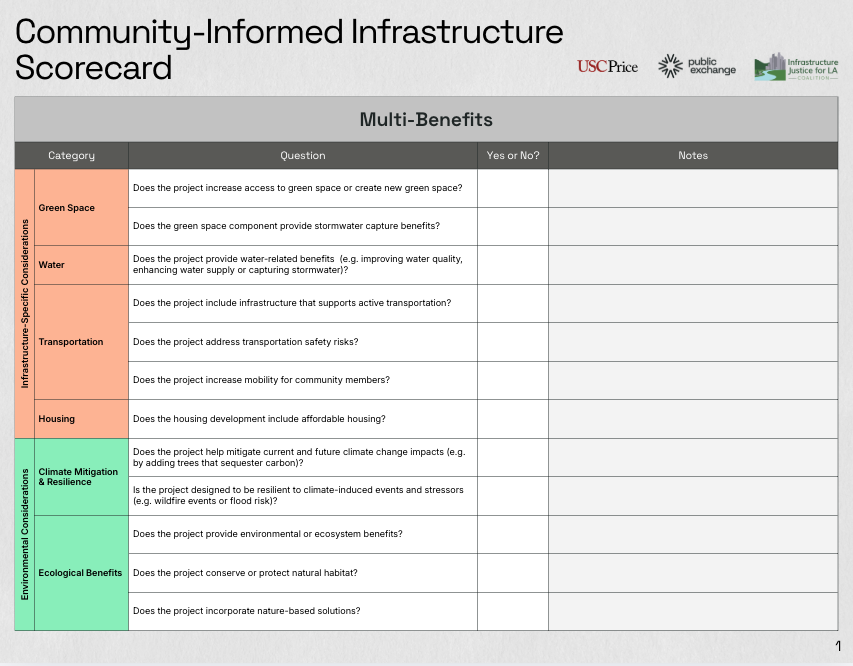The width and height of the screenshot is (853, 666).
Task: Select the Green Space category cell
Action: point(81,208)
